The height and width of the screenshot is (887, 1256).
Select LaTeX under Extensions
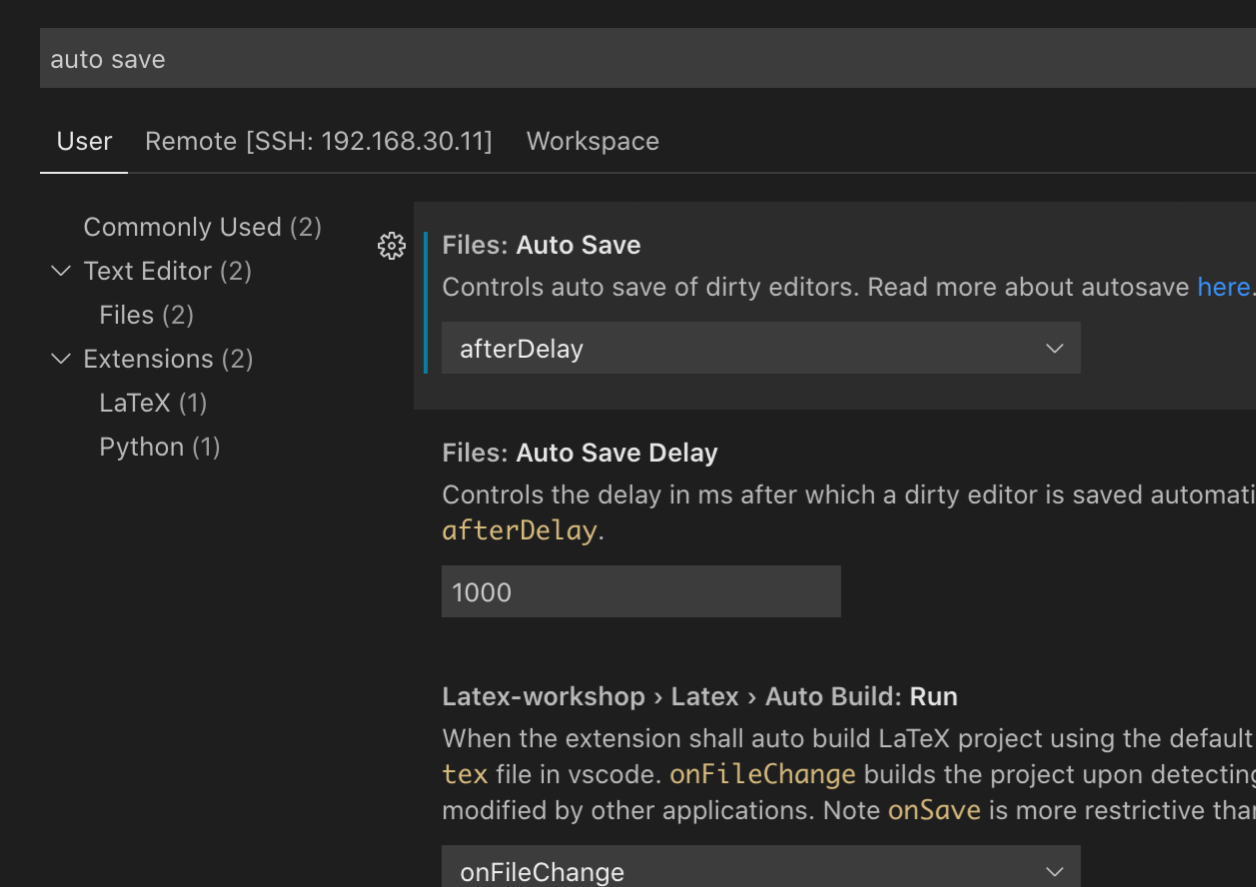(x=152, y=403)
